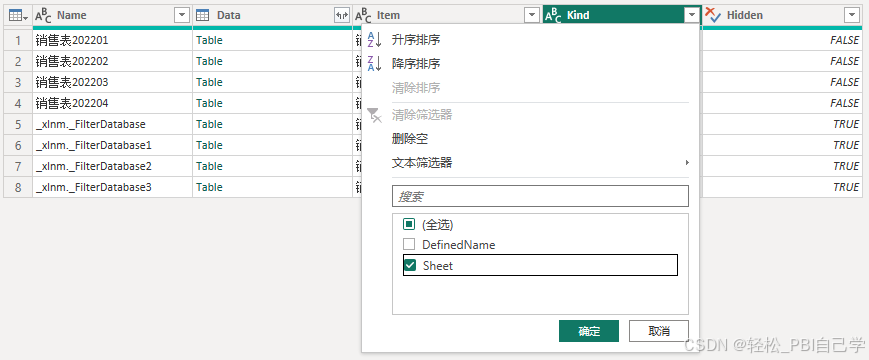Open the Table link for _xlnm._FilterDatabase1
869x360 pixels.
point(209,145)
